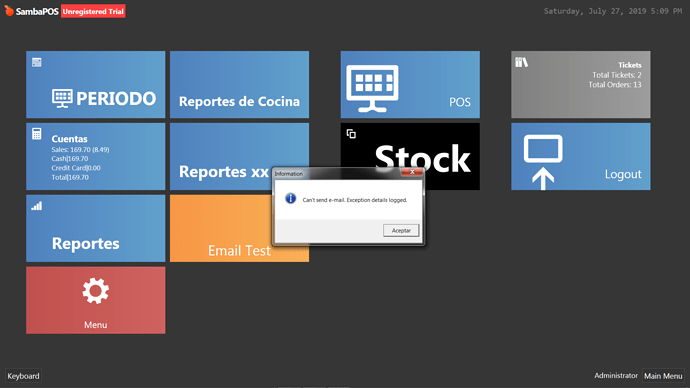Click the monitor icon beside PERIODO
Viewport: 690px width, 388px height.
tap(62, 99)
